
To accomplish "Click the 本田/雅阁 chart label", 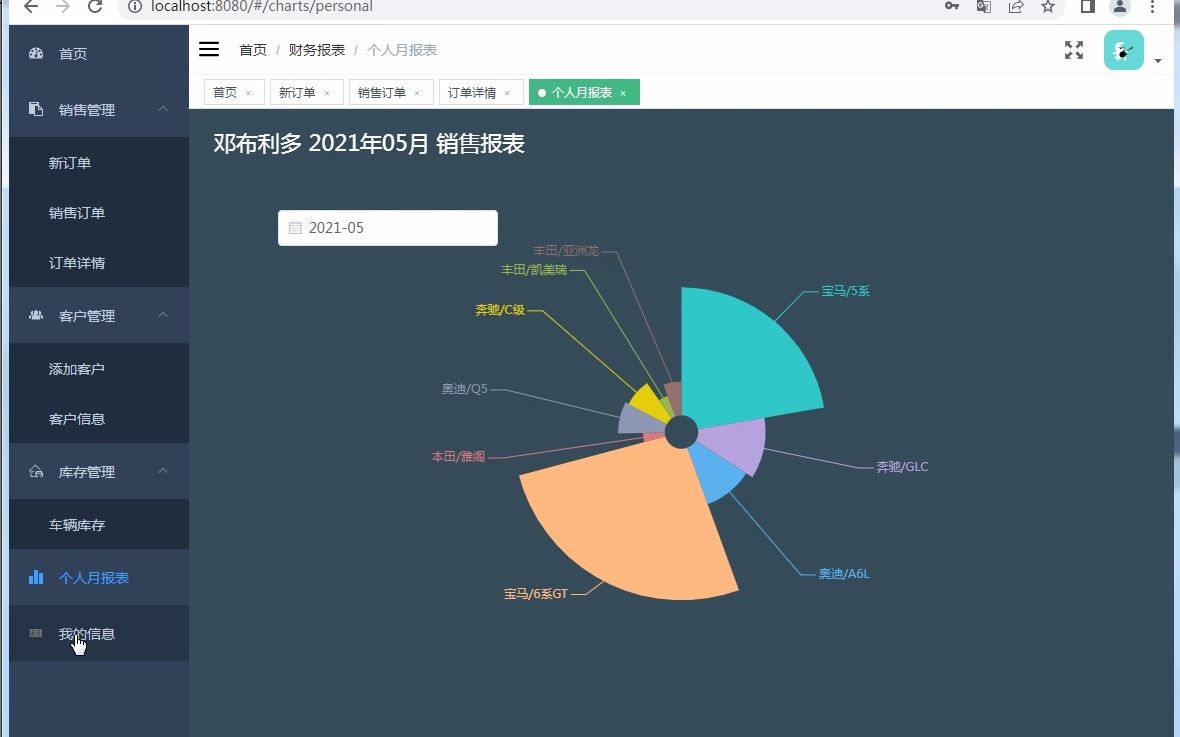I will click(458, 457).
